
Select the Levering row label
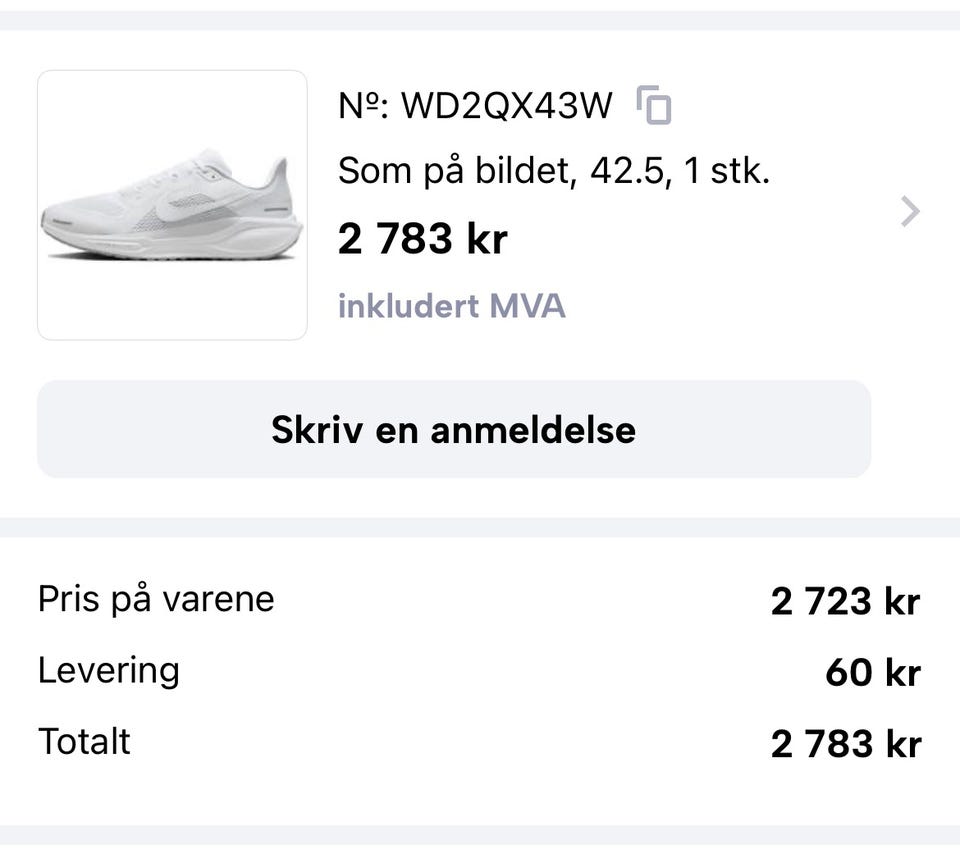pos(109,671)
